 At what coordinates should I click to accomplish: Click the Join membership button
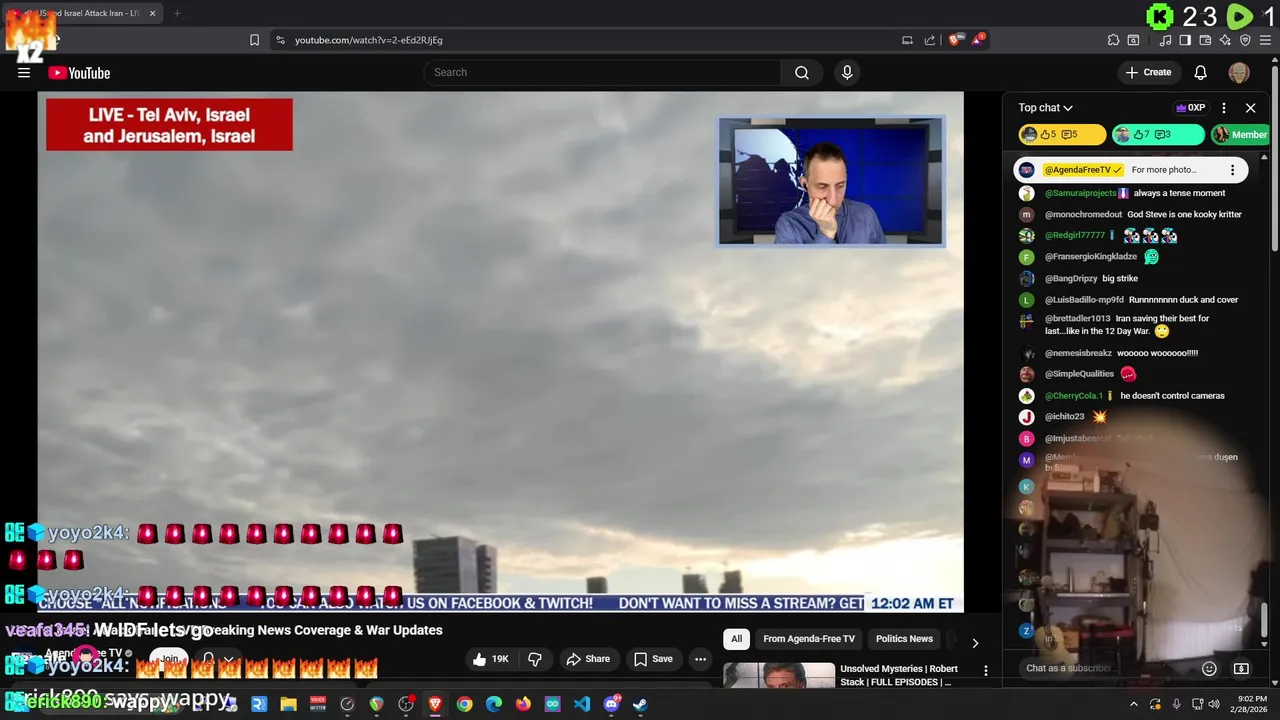coord(170,659)
